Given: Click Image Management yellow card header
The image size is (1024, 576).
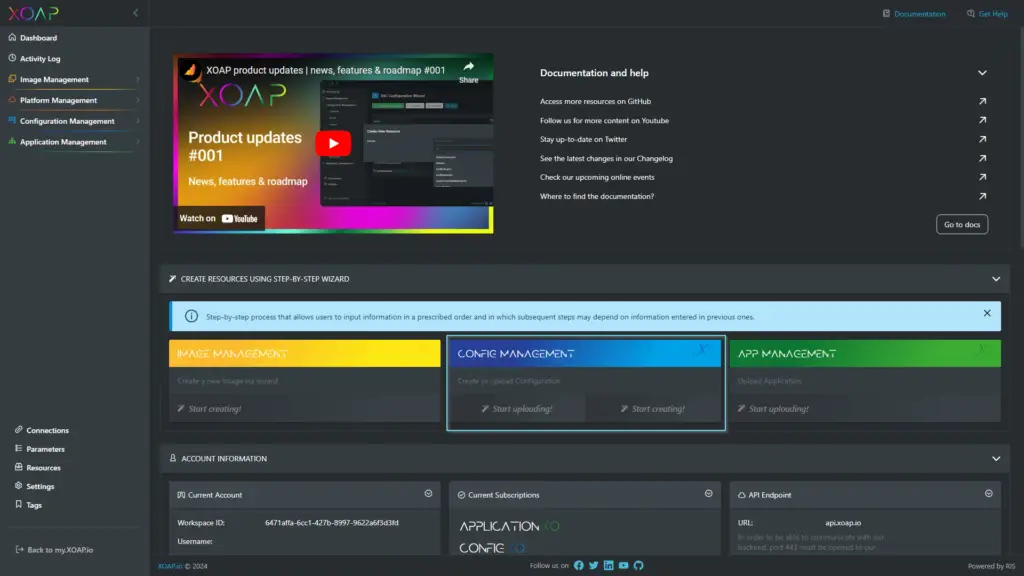Looking at the screenshot, I should point(304,353).
